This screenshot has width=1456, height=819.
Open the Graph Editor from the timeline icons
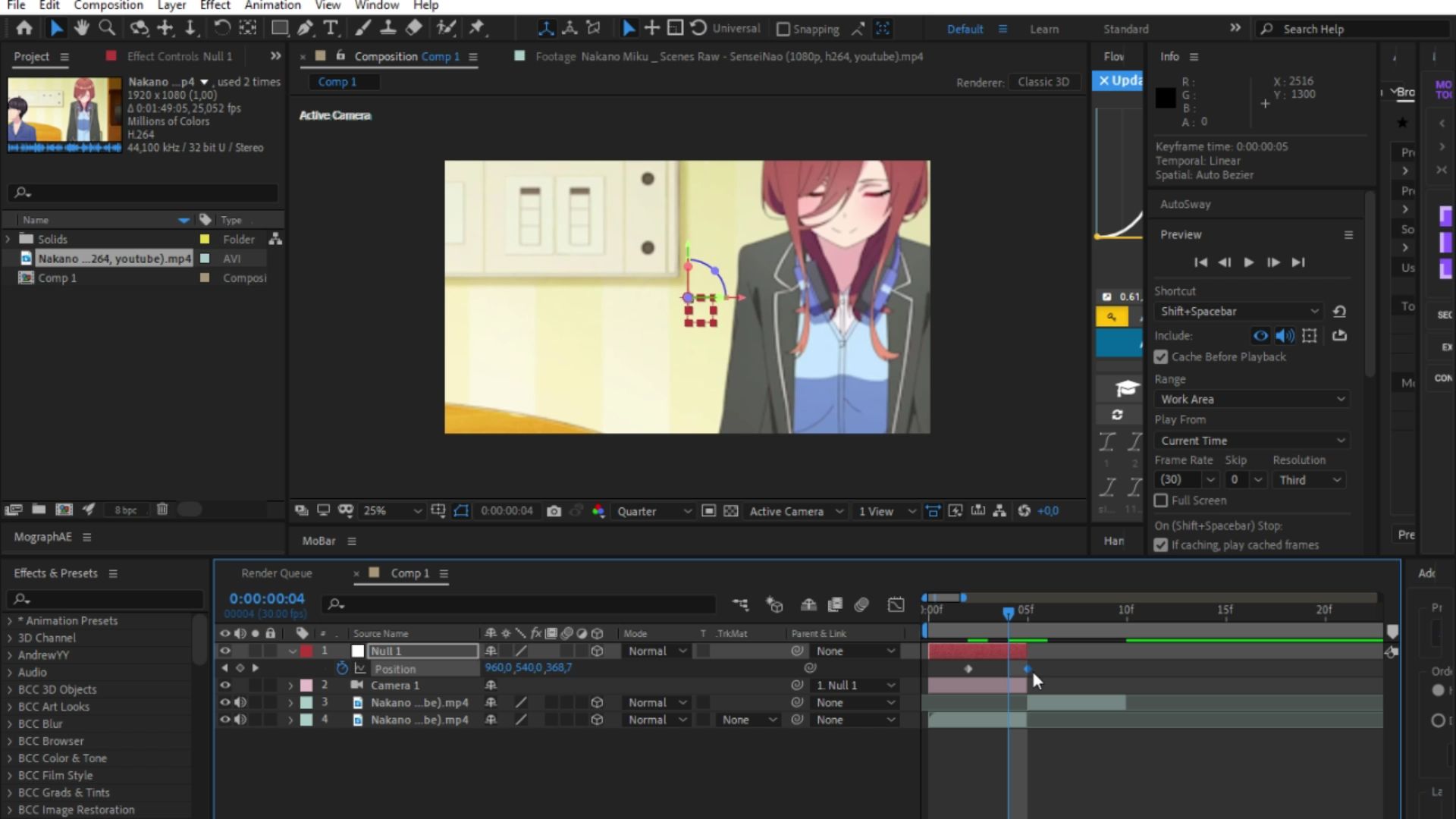(x=896, y=604)
